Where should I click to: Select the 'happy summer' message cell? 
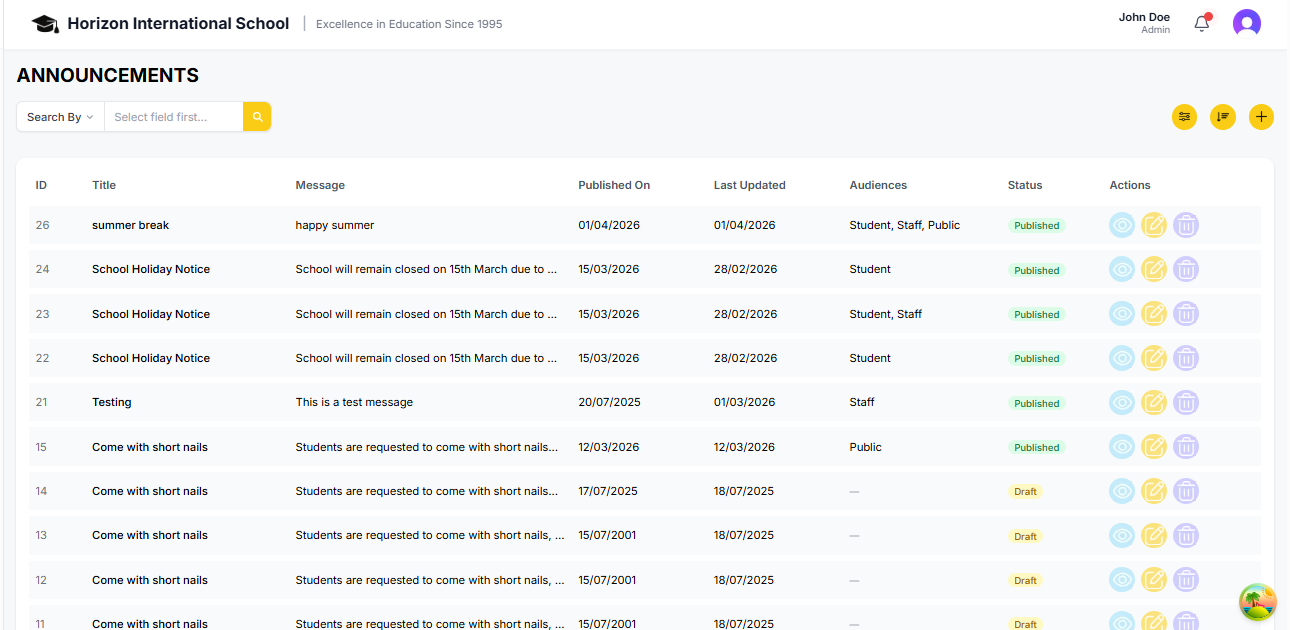335,225
